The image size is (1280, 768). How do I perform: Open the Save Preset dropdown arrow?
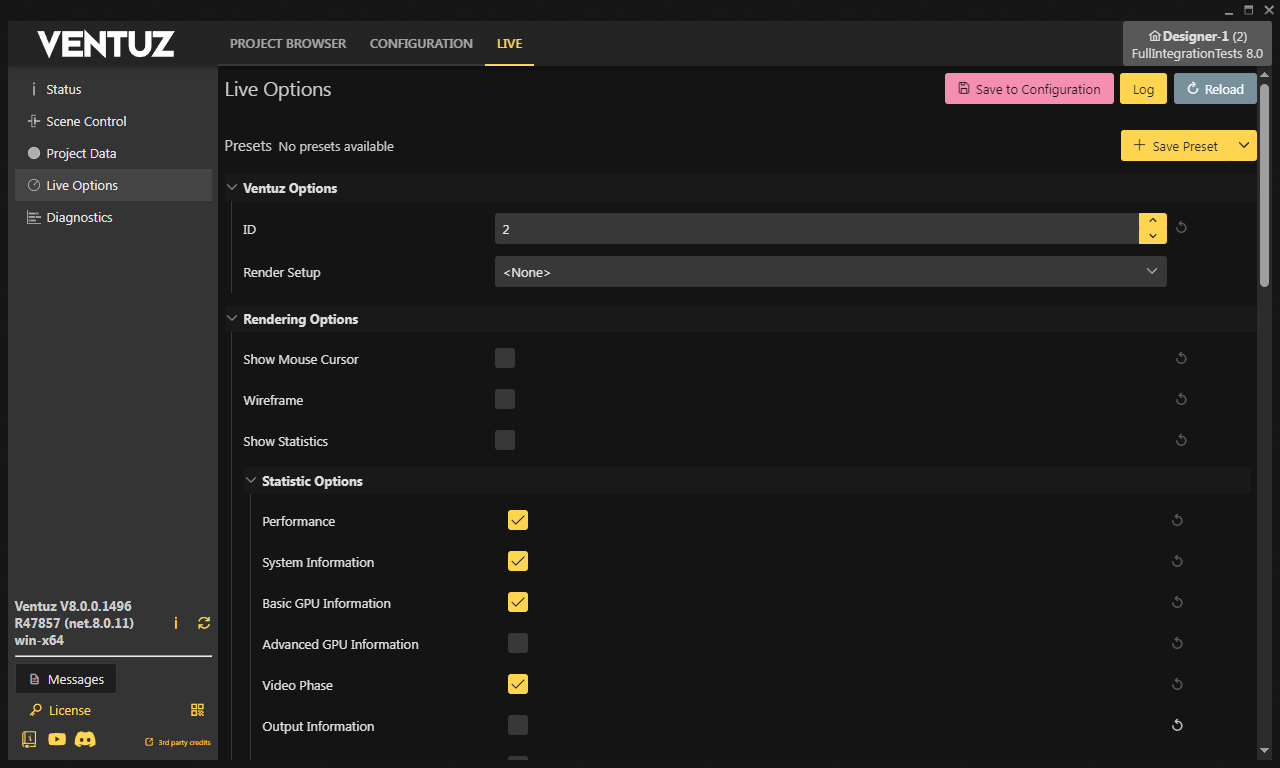[1244, 146]
